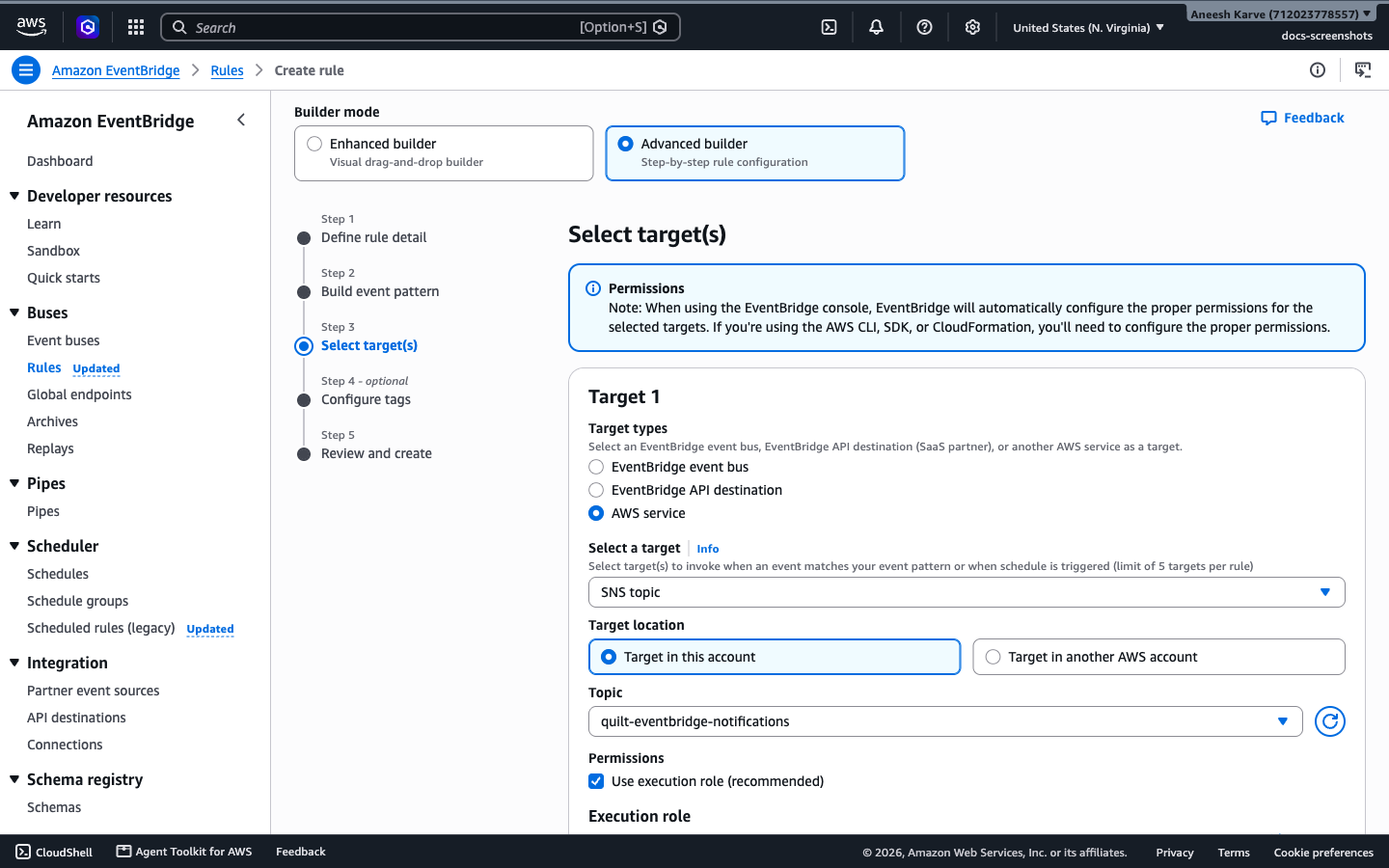The image size is (1389, 868).
Task: Open the settings gear in top bar
Action: click(972, 27)
